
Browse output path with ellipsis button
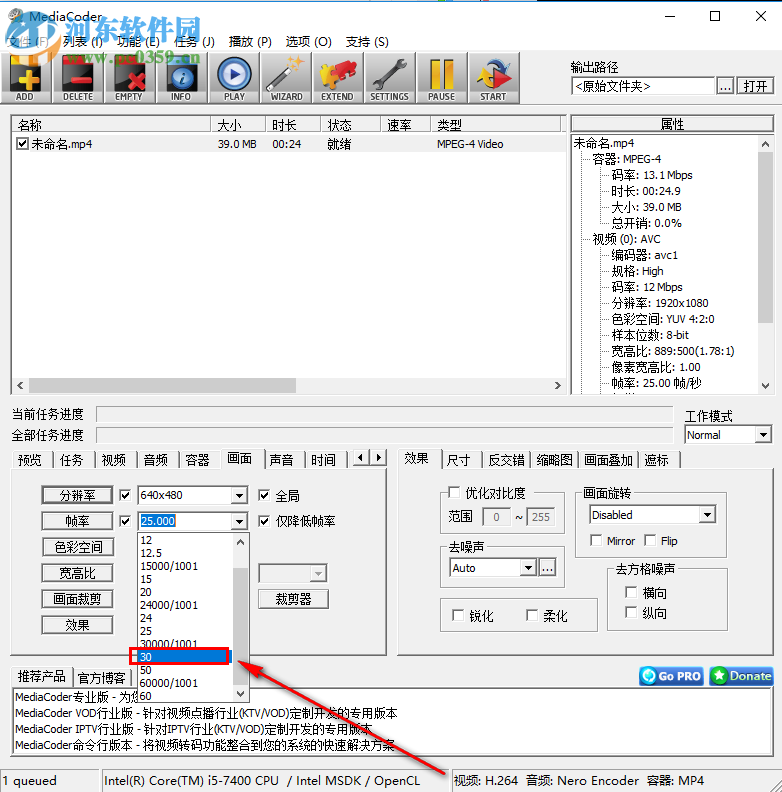pyautogui.click(x=725, y=86)
